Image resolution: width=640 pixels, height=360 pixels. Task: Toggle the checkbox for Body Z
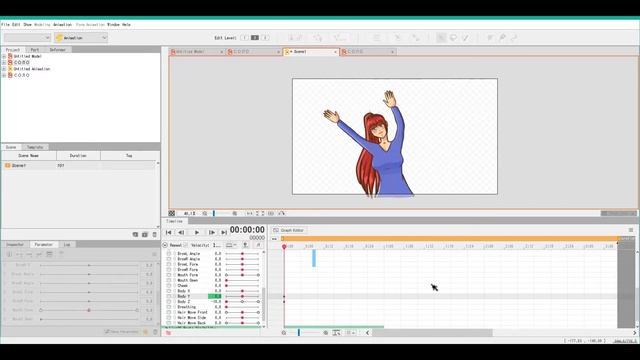(x=169, y=302)
